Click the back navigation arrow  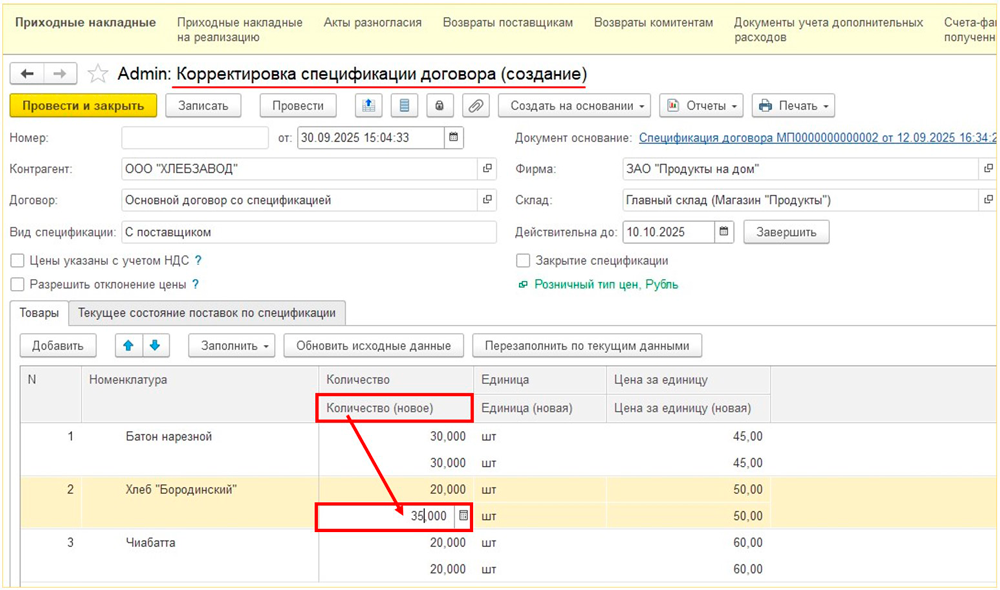[x=27, y=74]
